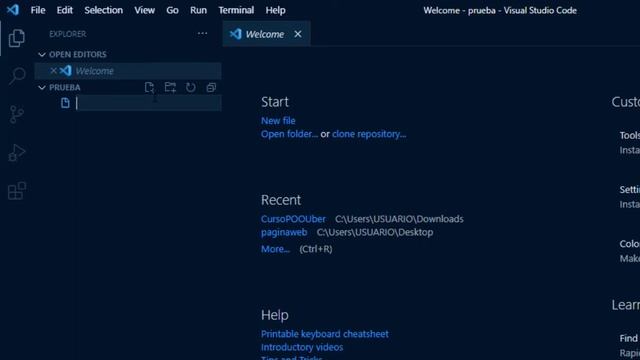Open the Edit menu
The image size is (640, 360).
[x=64, y=10]
